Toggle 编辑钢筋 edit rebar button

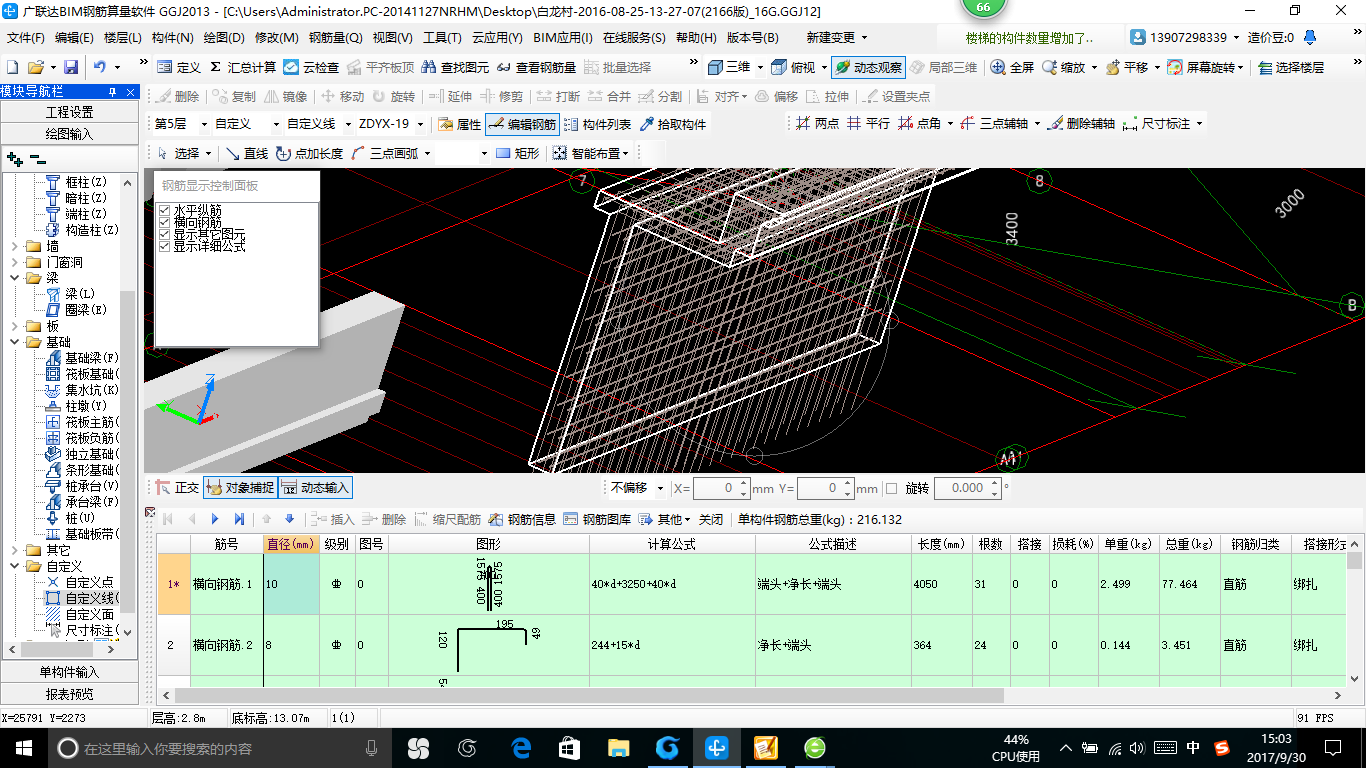coord(521,125)
